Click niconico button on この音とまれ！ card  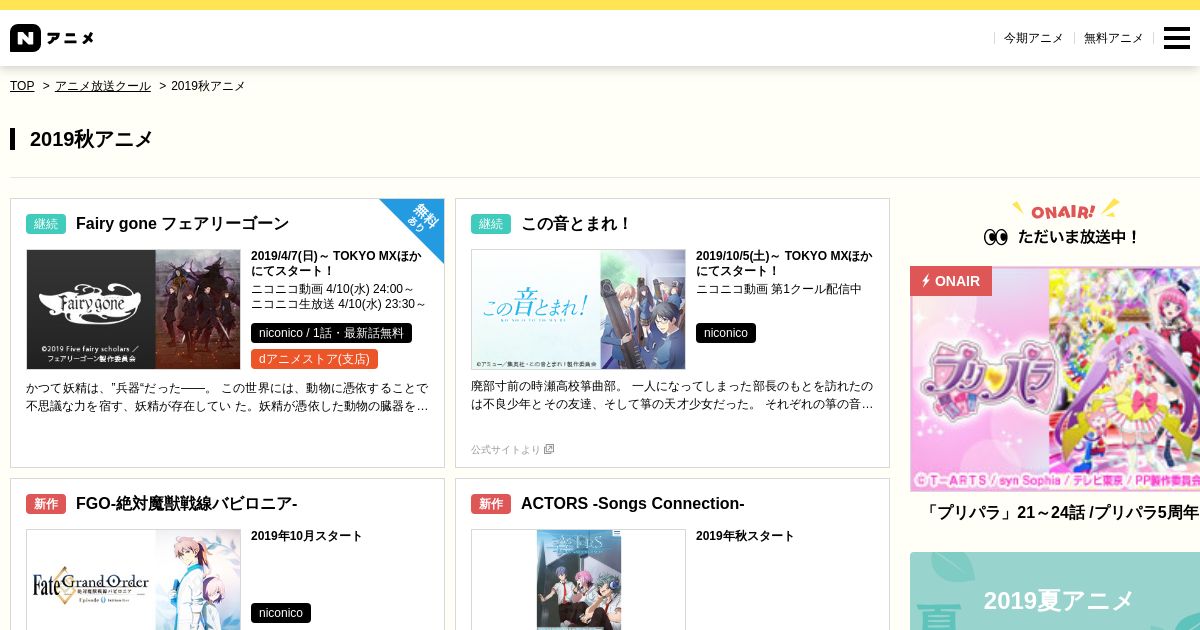click(x=726, y=333)
